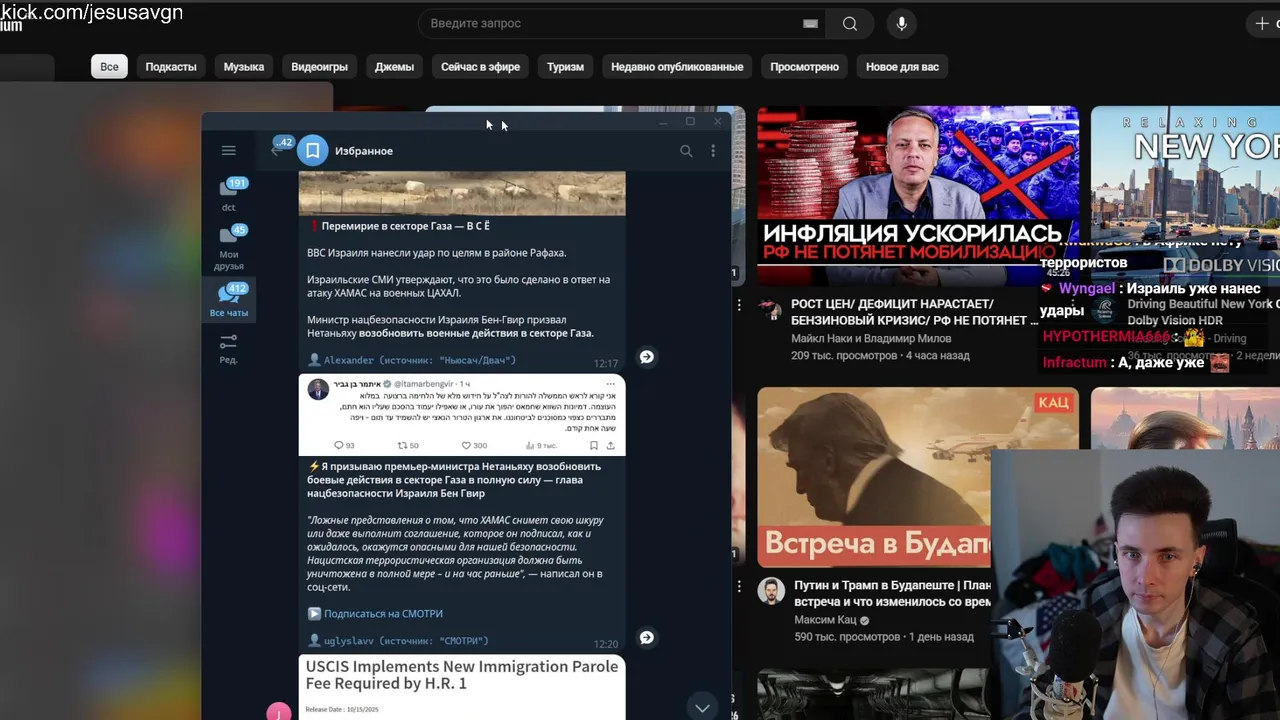Open the dct chat folder

coord(229,194)
